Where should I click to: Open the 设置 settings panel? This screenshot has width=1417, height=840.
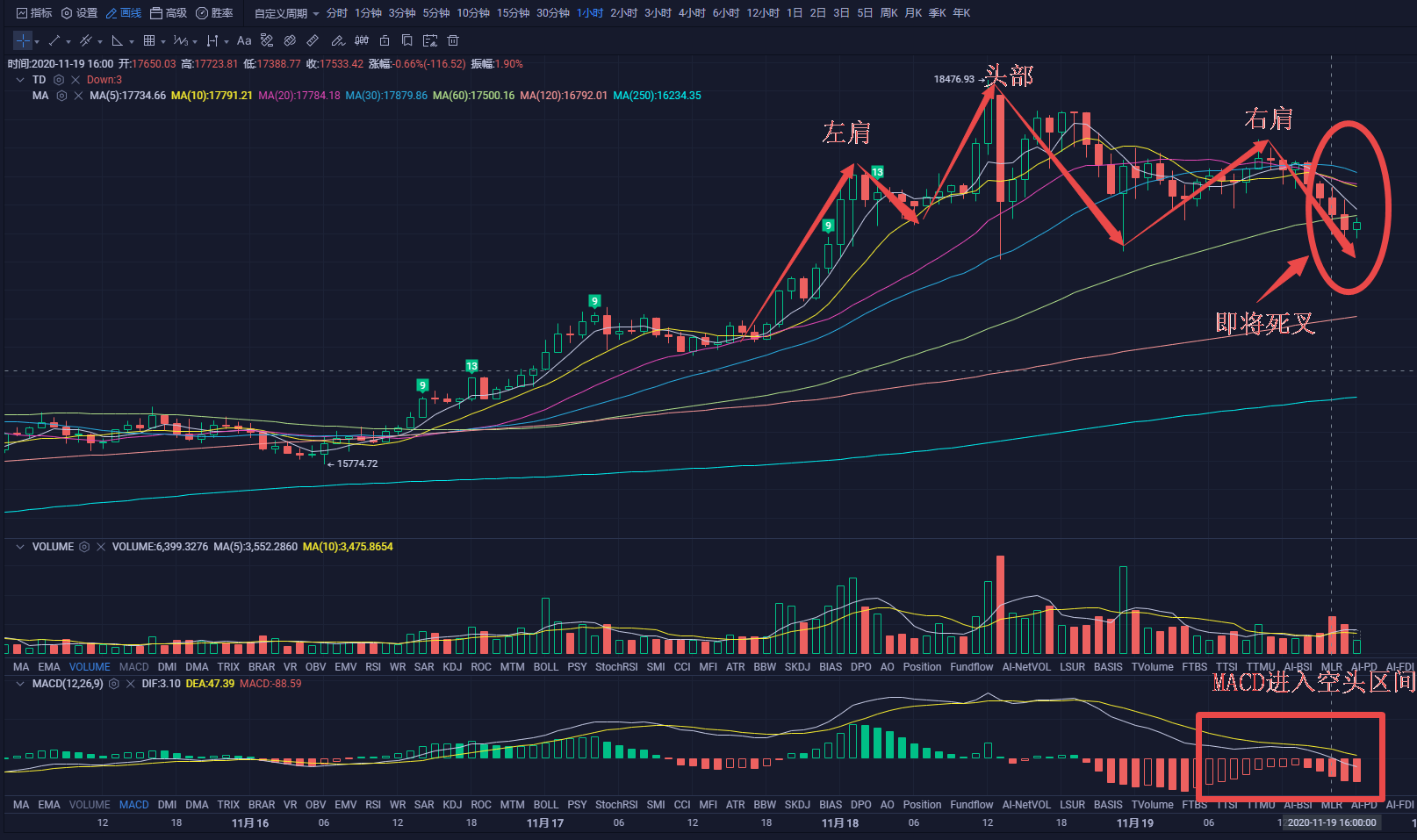[x=79, y=13]
